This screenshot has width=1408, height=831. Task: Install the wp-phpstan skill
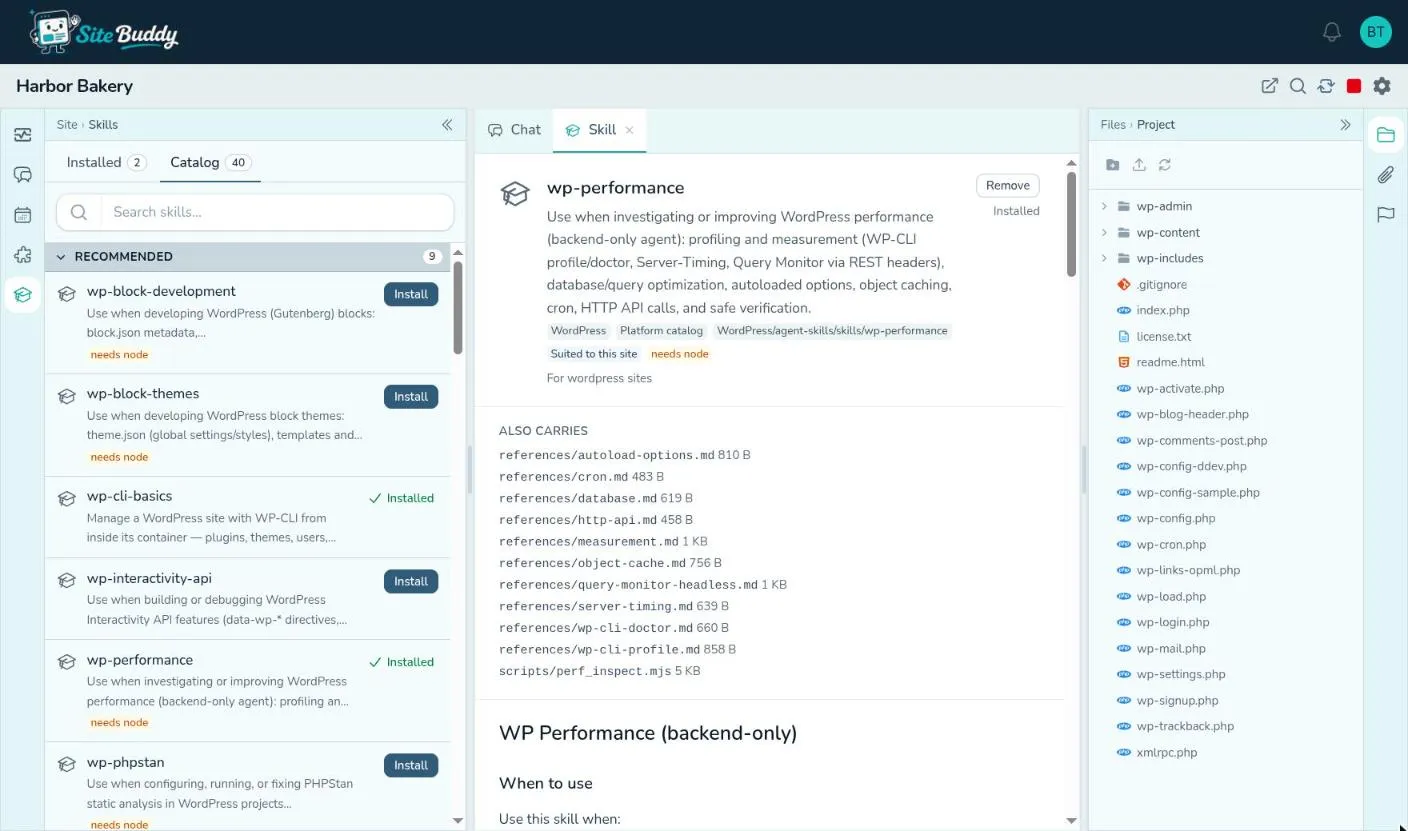[x=411, y=765]
